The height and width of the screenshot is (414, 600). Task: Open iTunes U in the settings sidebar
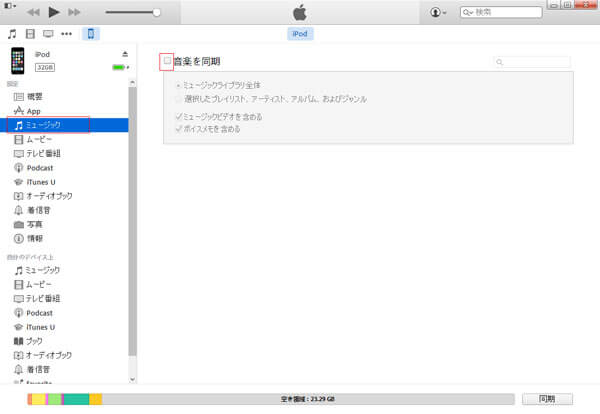[x=34, y=182]
